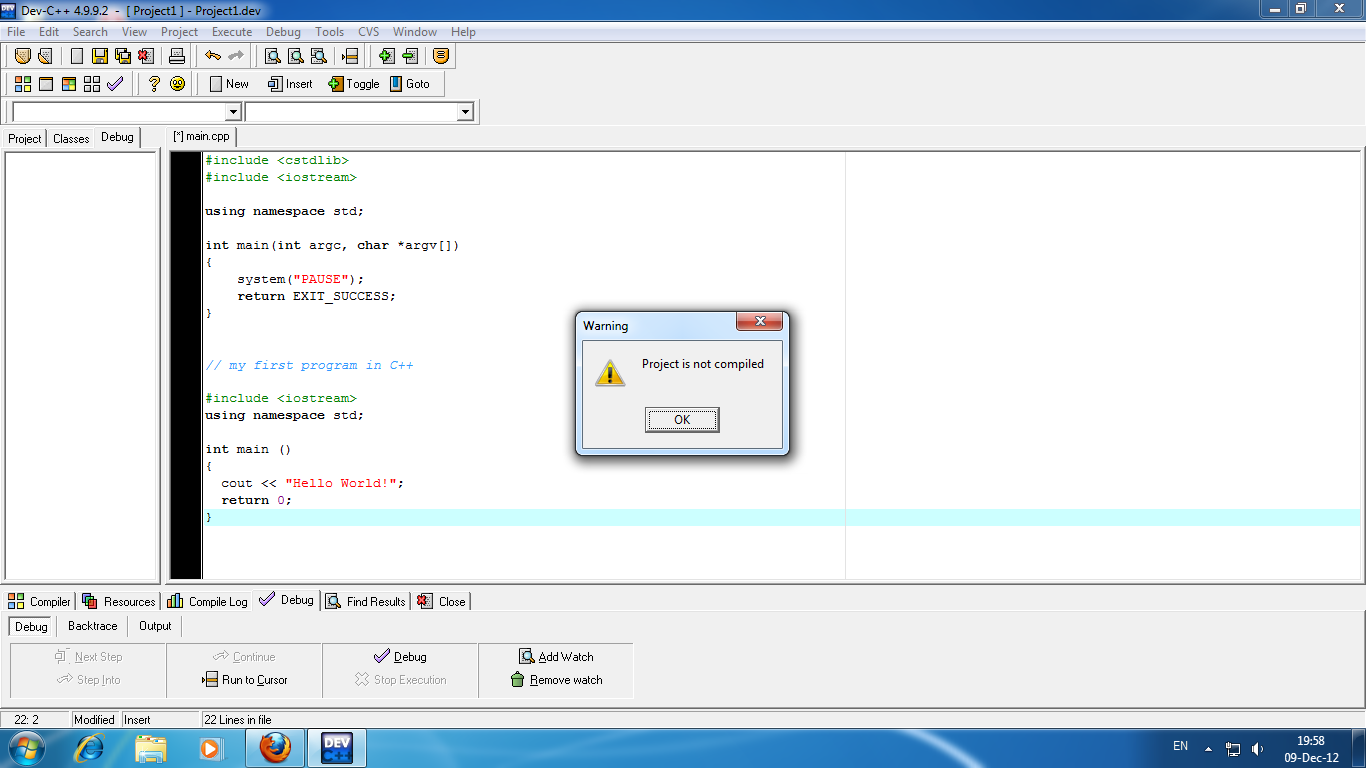Click the About smiley face icon
This screenshot has height=768, width=1366.
pos(177,84)
